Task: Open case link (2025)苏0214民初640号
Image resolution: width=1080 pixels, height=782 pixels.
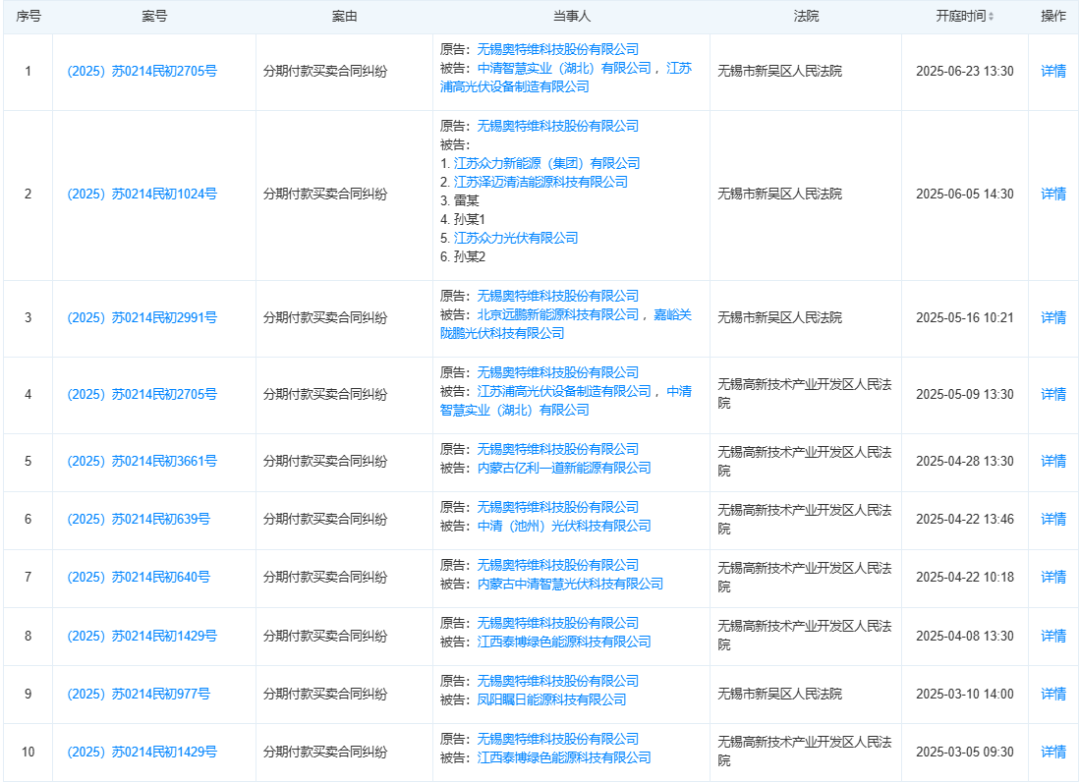Action: click(138, 577)
